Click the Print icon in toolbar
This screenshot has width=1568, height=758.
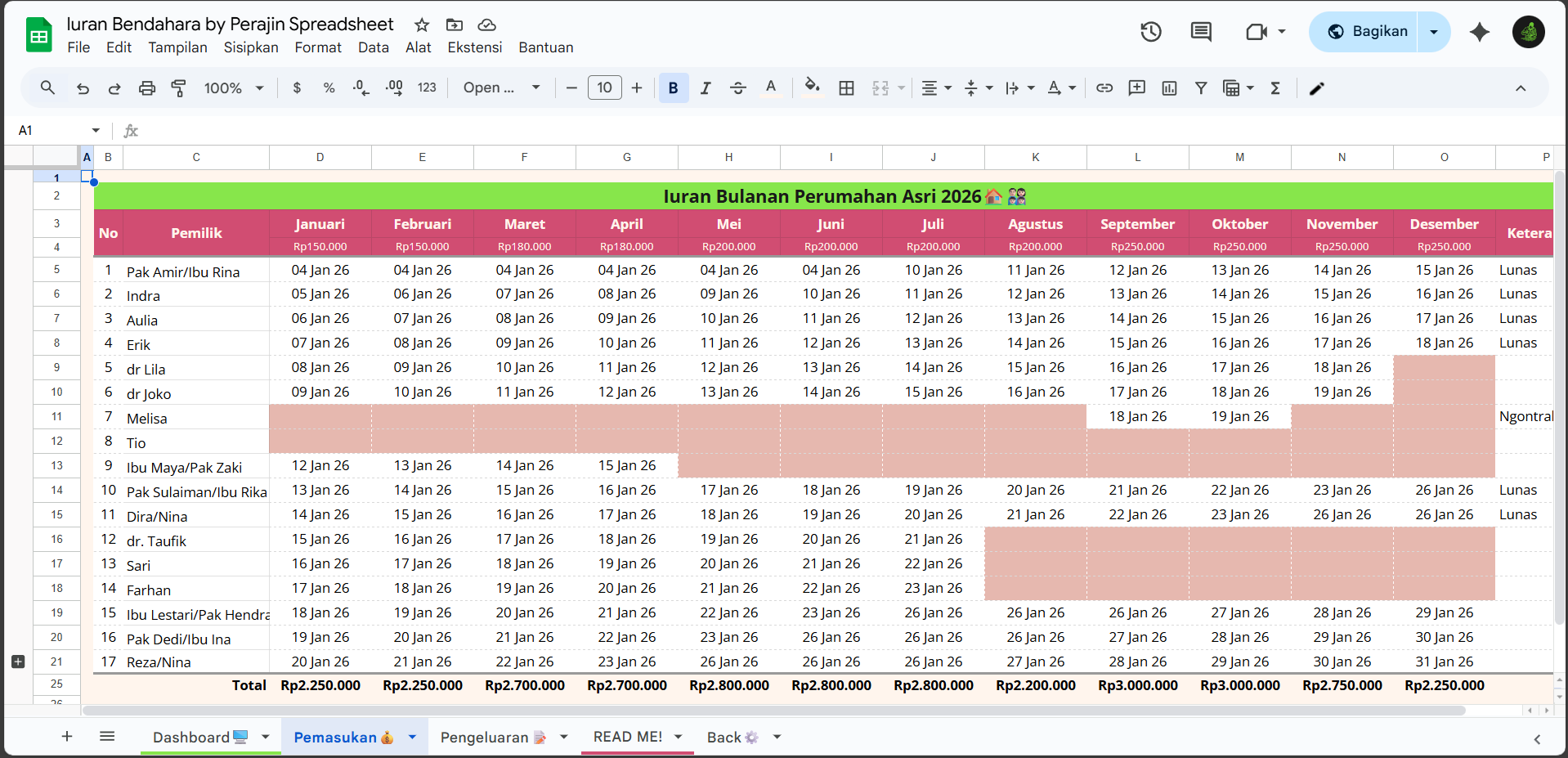[x=147, y=87]
